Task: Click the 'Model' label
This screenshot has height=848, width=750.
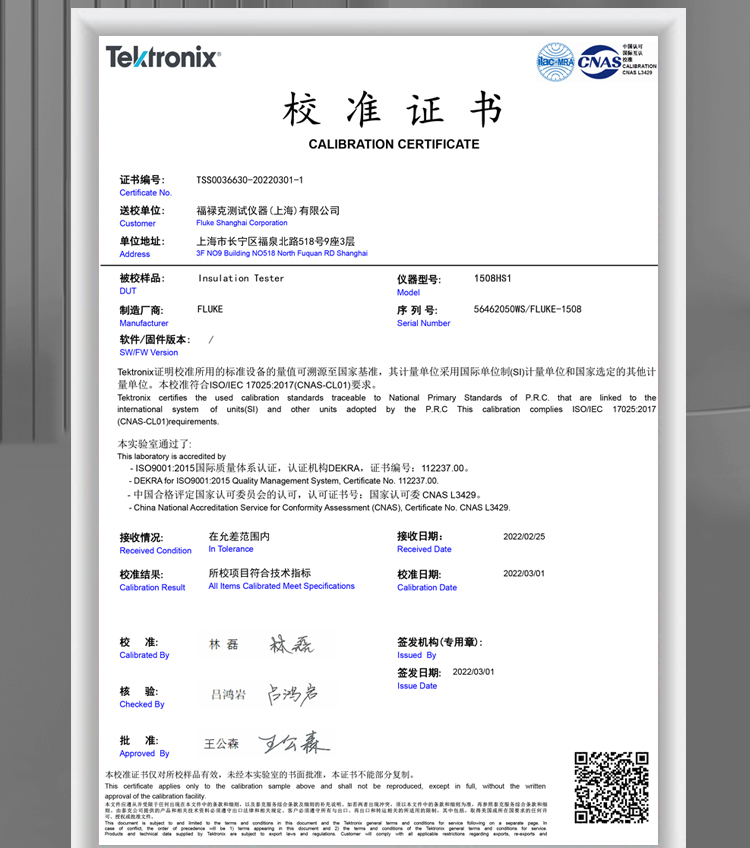Action: click(x=408, y=292)
